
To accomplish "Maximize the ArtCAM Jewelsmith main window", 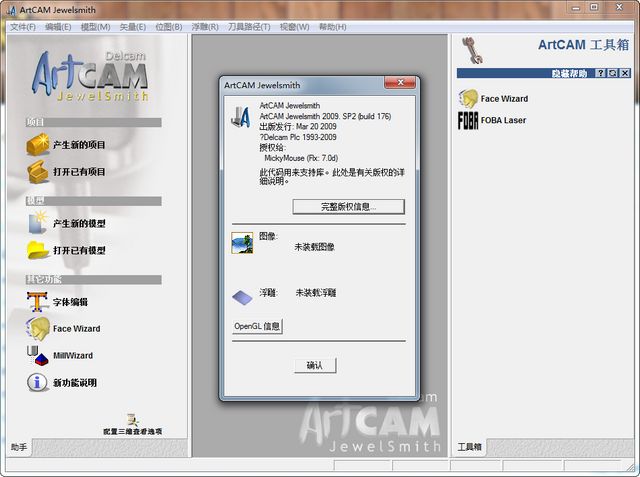I will pyautogui.click(x=595, y=7).
